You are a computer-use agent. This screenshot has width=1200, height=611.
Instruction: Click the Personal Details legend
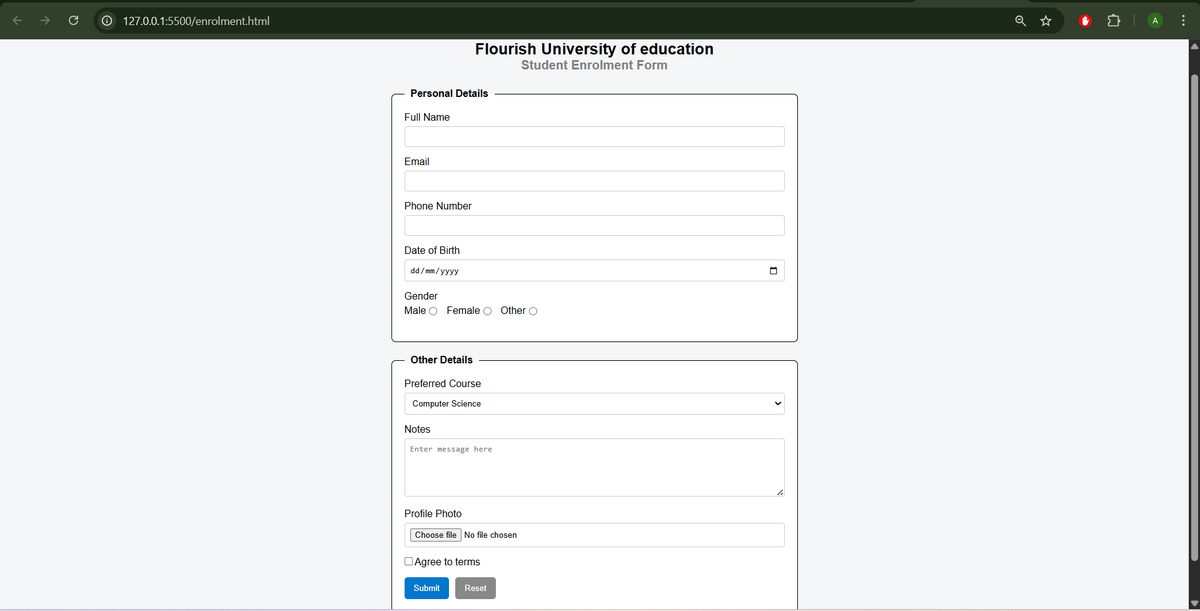coord(449,93)
